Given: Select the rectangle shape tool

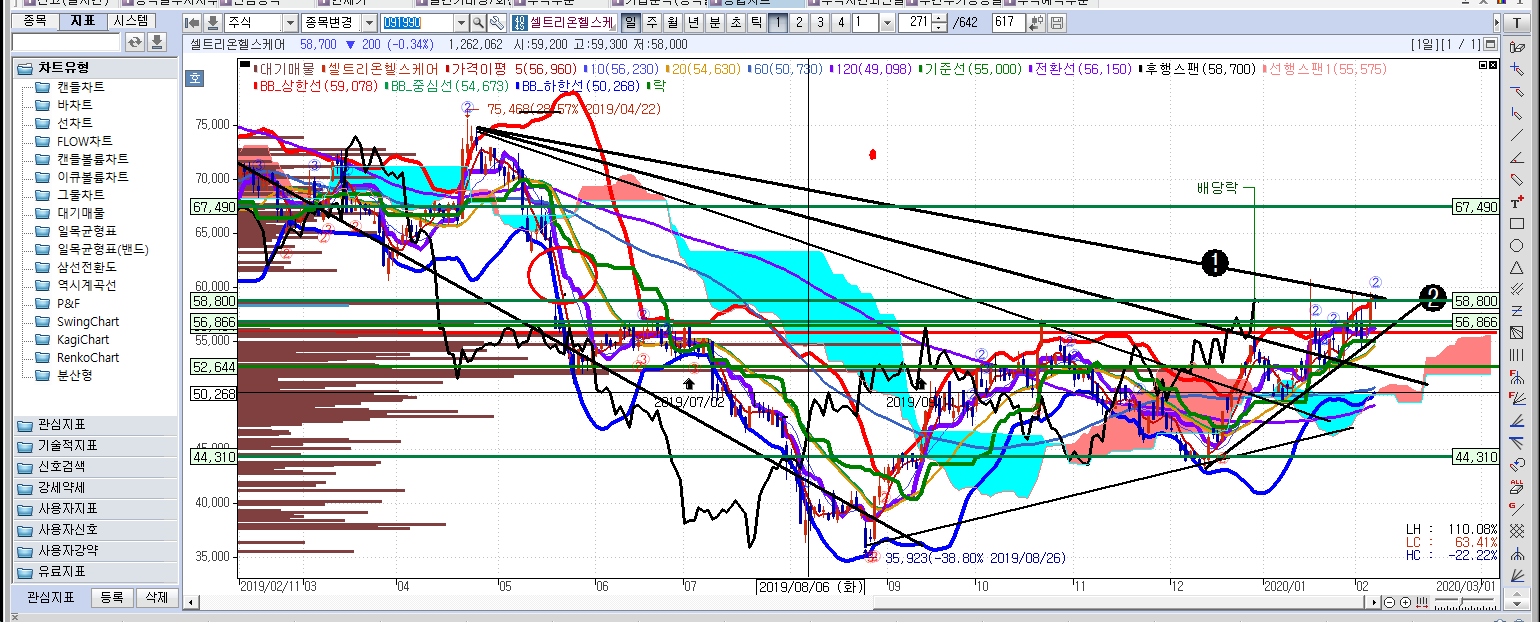Looking at the screenshot, I should click(1518, 223).
